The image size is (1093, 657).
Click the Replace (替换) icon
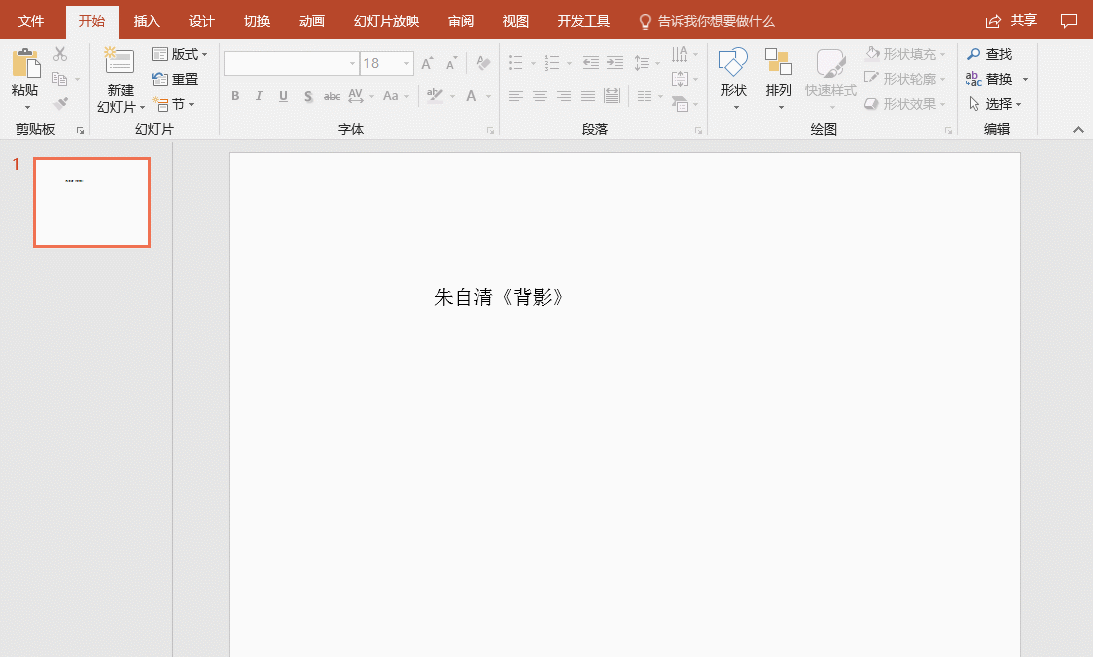point(989,78)
